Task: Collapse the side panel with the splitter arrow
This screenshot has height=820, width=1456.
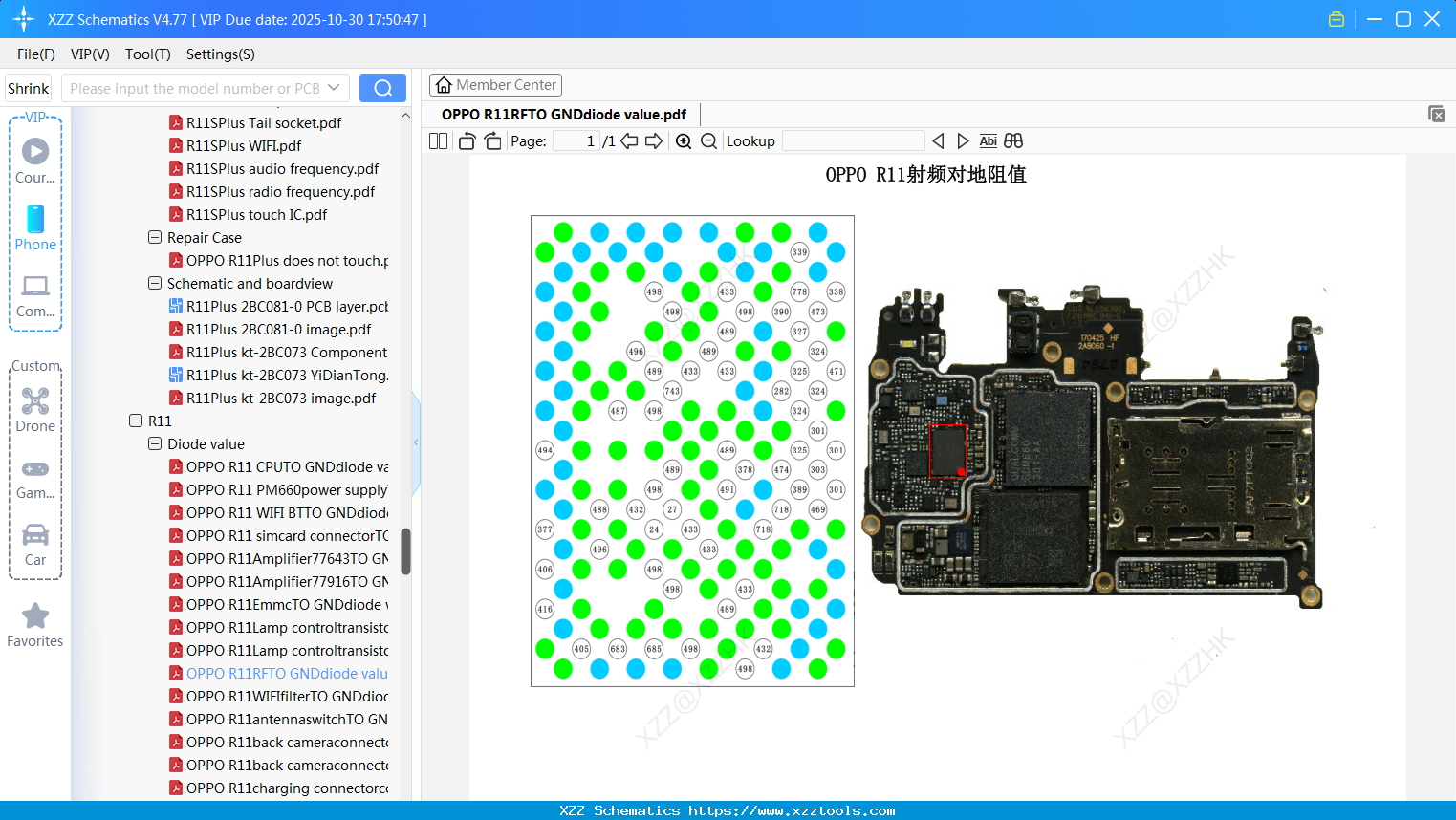Action: click(x=416, y=442)
